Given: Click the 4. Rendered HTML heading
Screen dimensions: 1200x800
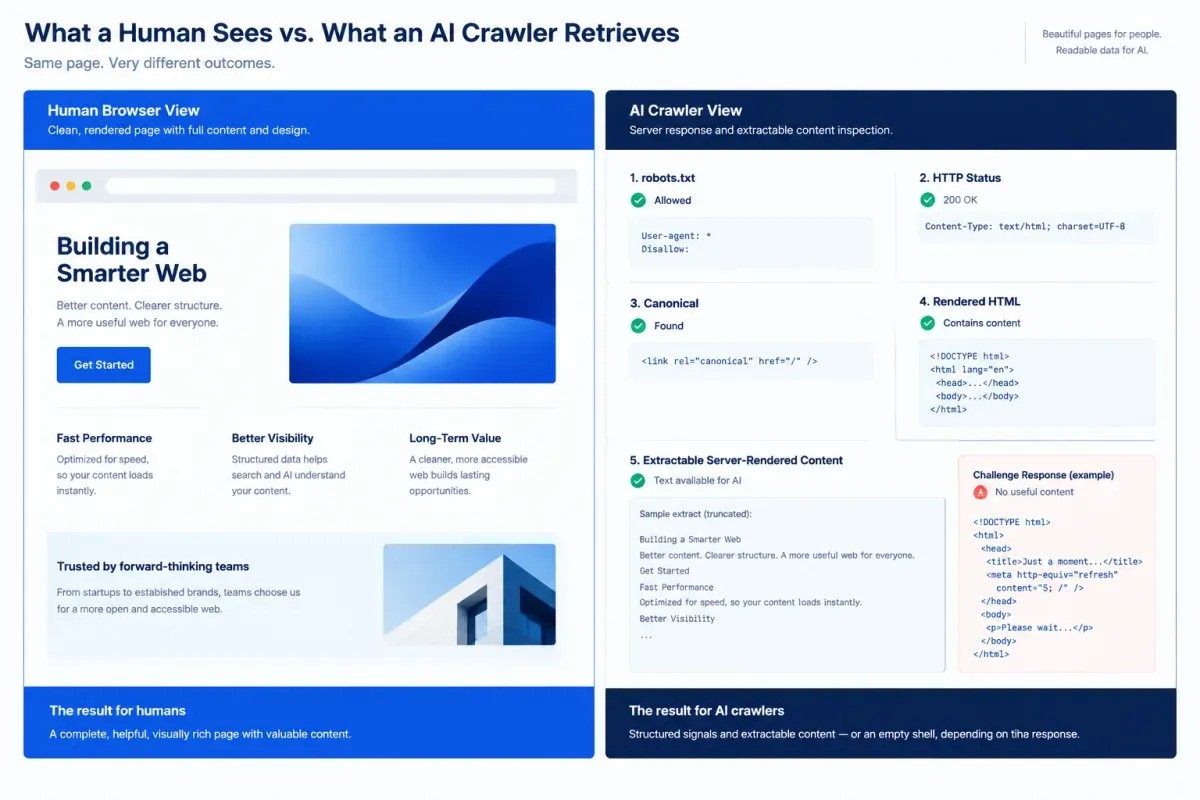Looking at the screenshot, I should point(970,301).
